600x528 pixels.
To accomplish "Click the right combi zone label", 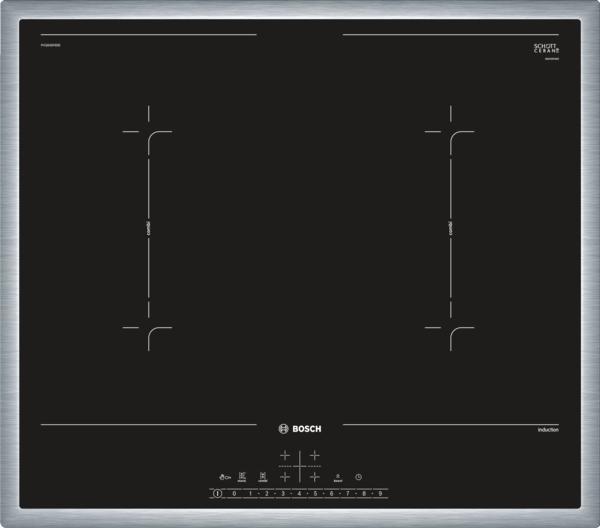I will coord(451,228).
